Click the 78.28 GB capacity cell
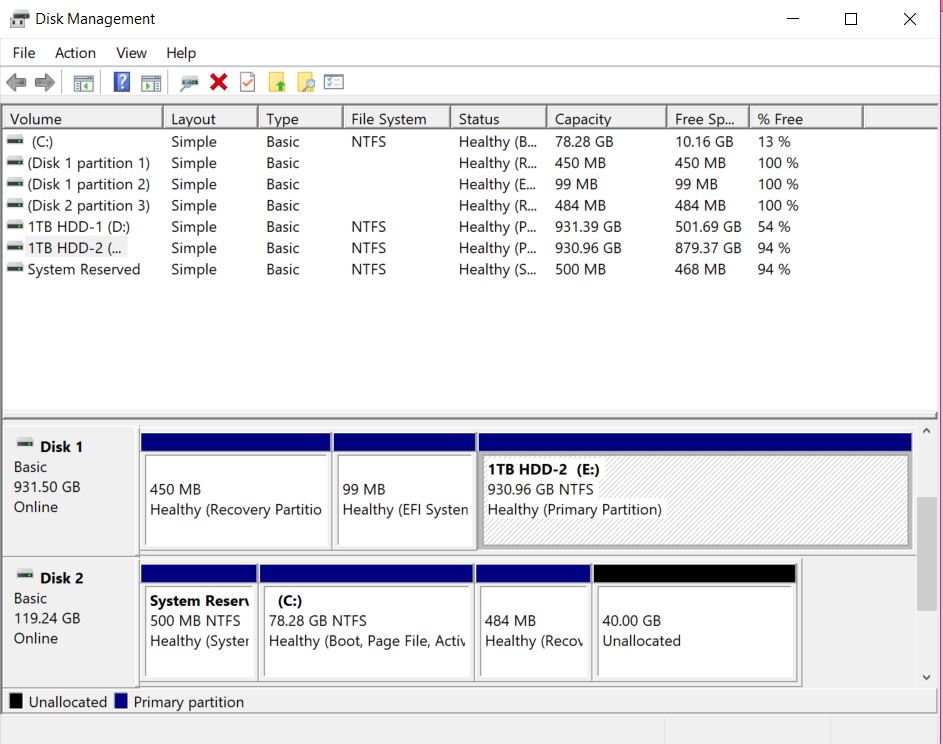Viewport: 943px width, 744px height. tap(584, 141)
